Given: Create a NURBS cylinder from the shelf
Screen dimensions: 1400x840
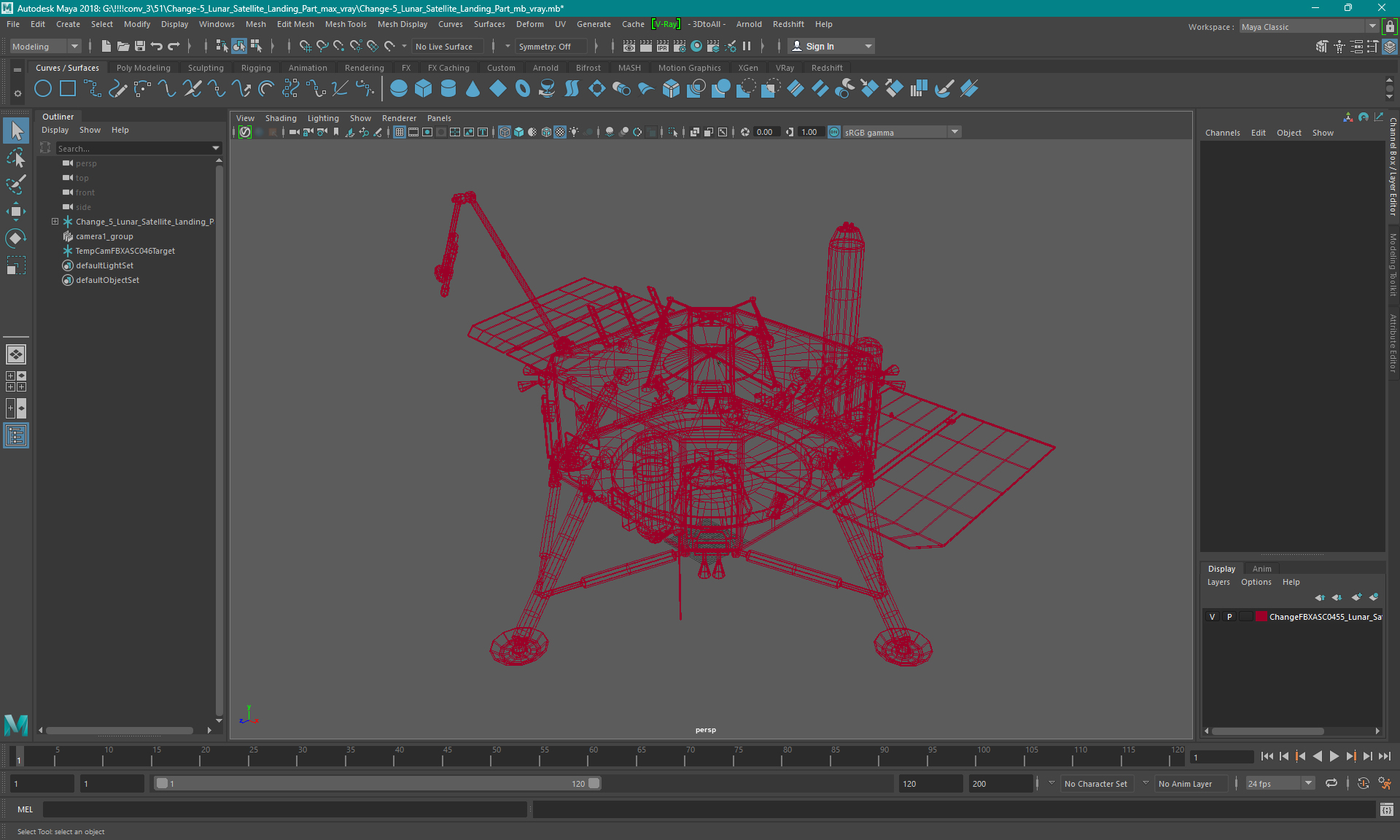Looking at the screenshot, I should pos(448,89).
